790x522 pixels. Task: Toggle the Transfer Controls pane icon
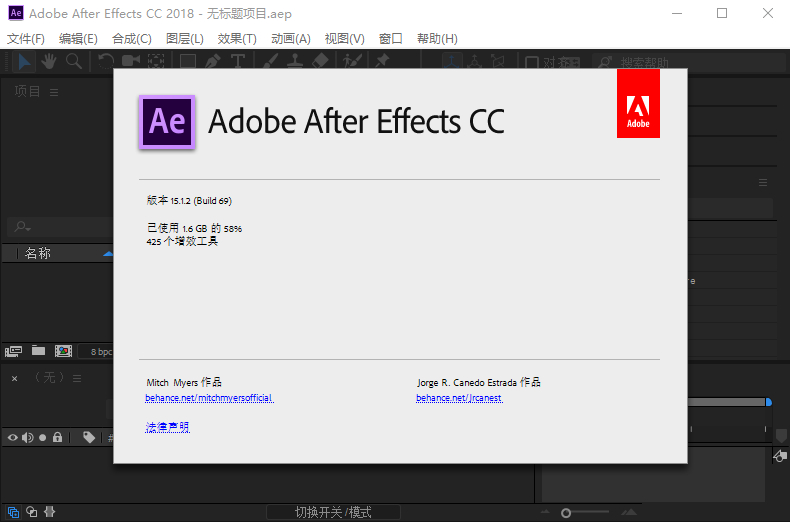tap(31, 512)
